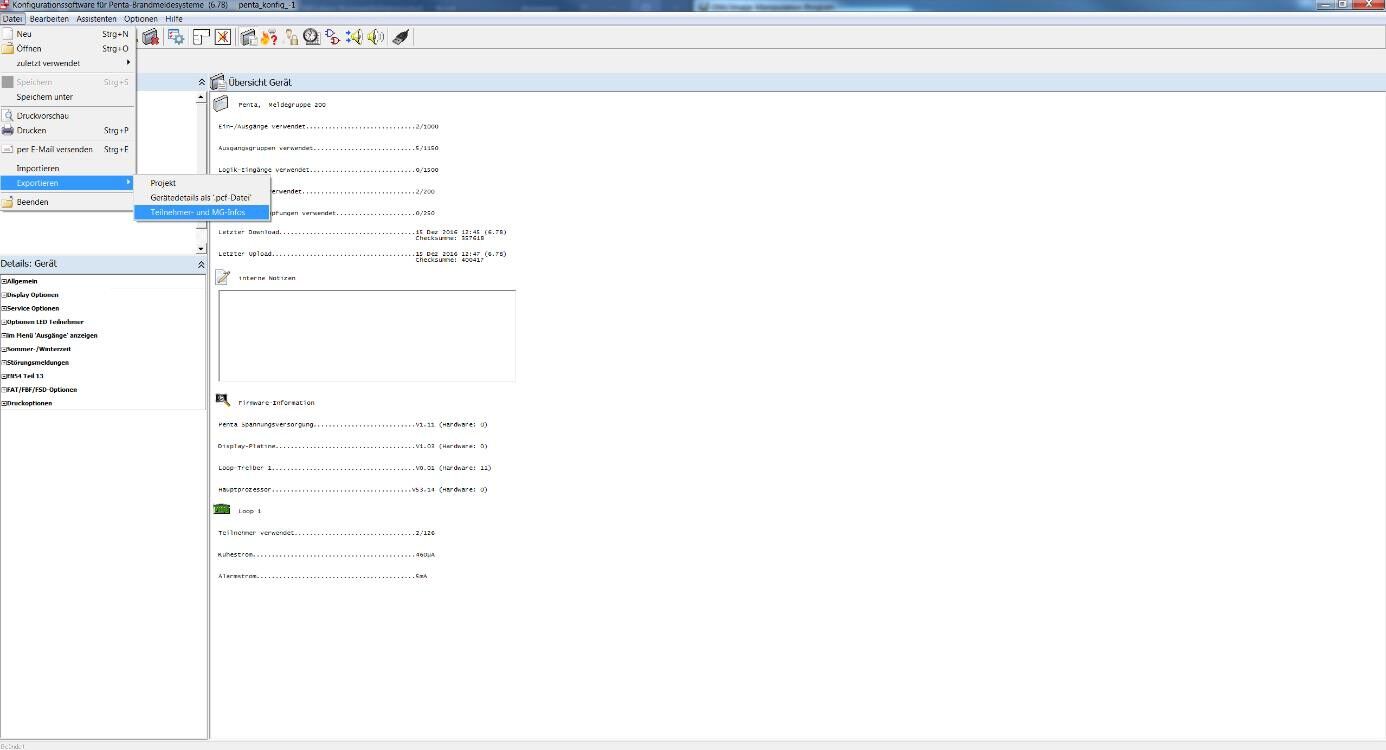Choose Teilnehmer- und MG-Infos export option
Viewport: 1386px width, 750px height.
pyautogui.click(x=203, y=212)
